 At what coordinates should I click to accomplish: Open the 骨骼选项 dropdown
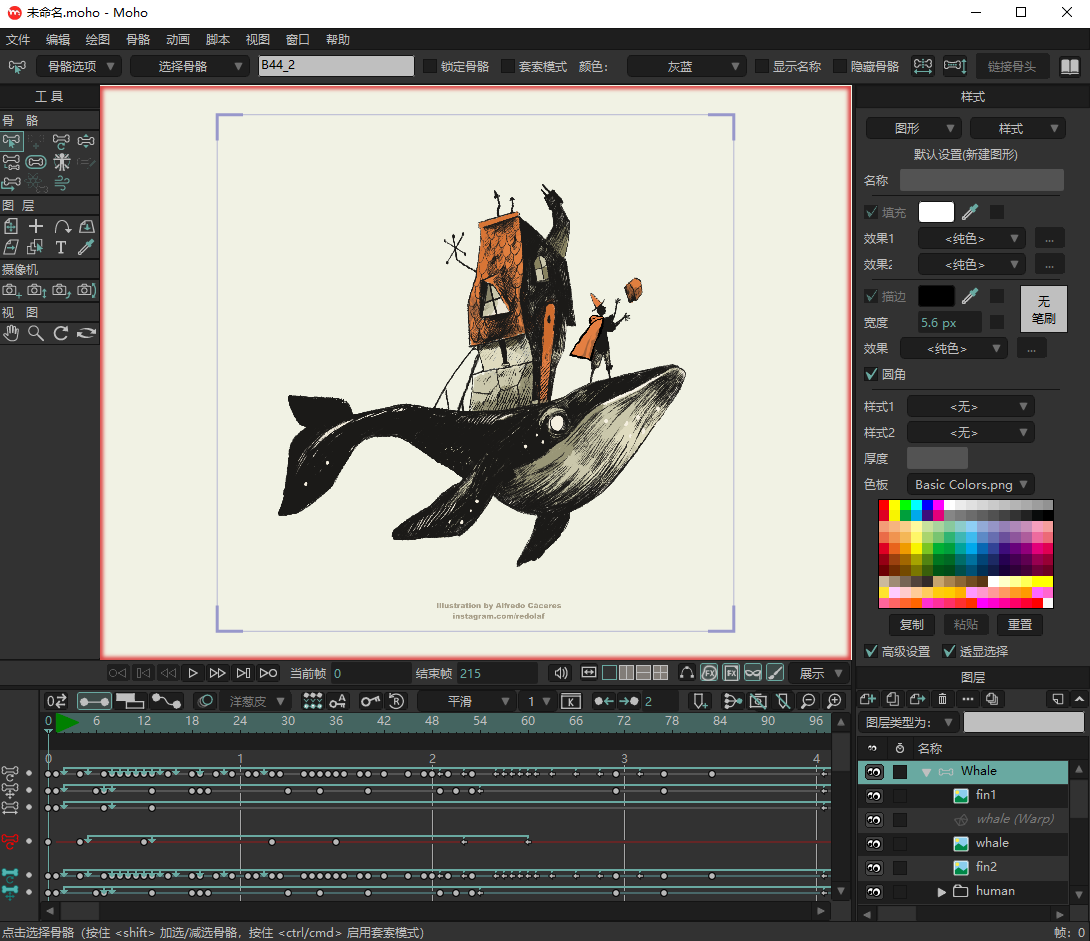(x=79, y=66)
